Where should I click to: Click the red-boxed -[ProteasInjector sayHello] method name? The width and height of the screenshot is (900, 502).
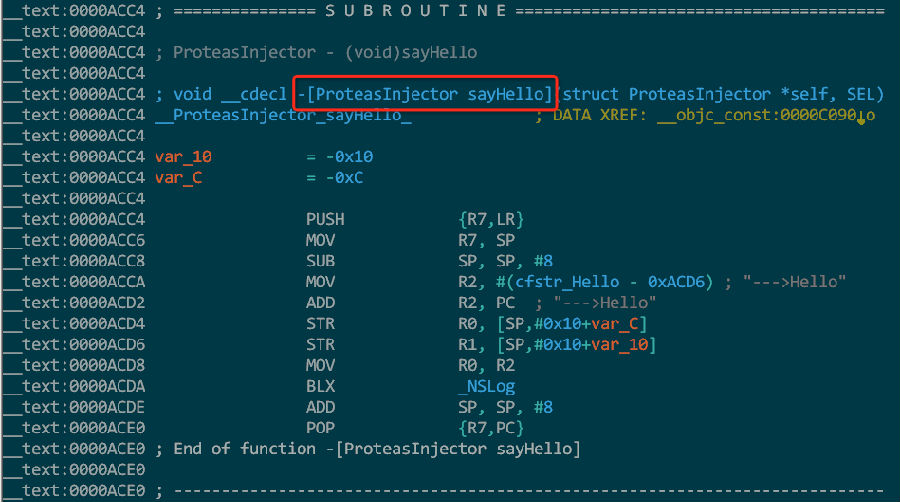point(427,94)
